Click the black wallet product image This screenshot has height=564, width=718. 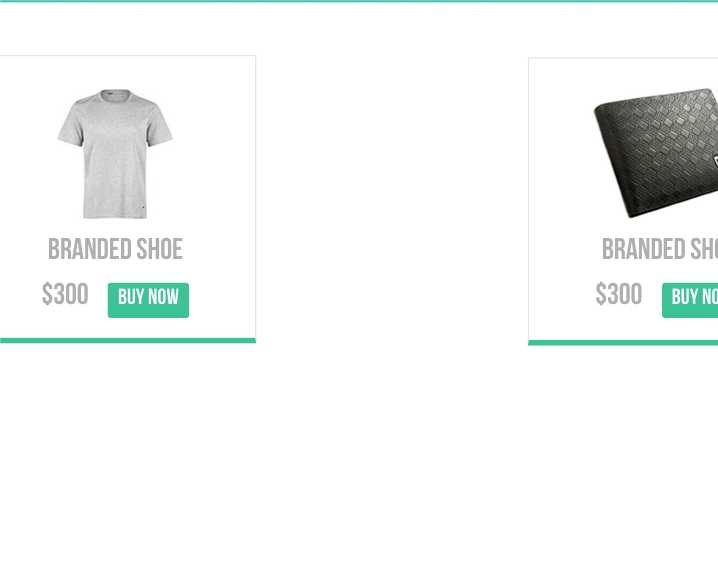[656, 153]
